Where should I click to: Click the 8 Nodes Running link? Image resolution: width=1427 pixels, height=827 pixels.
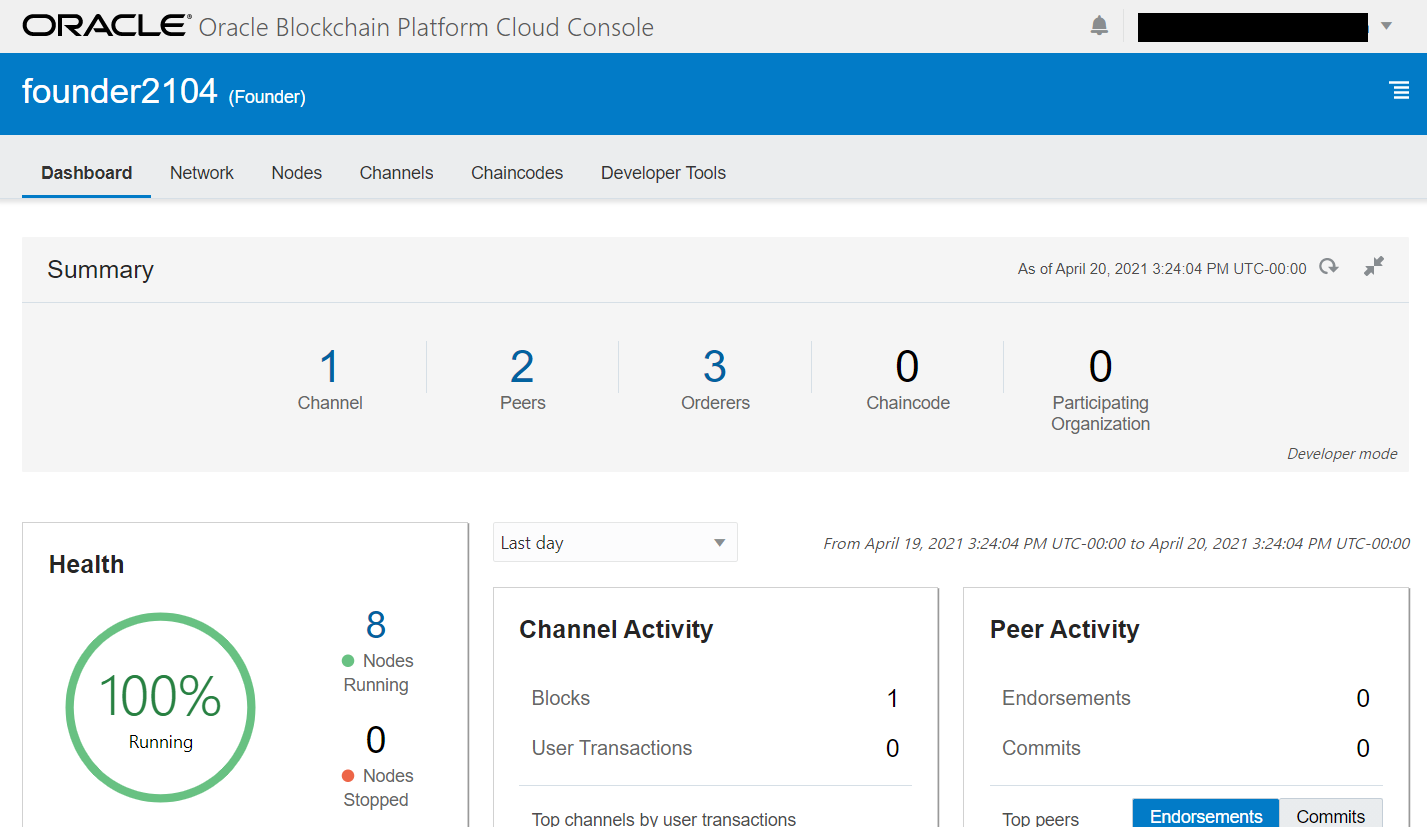tap(376, 625)
